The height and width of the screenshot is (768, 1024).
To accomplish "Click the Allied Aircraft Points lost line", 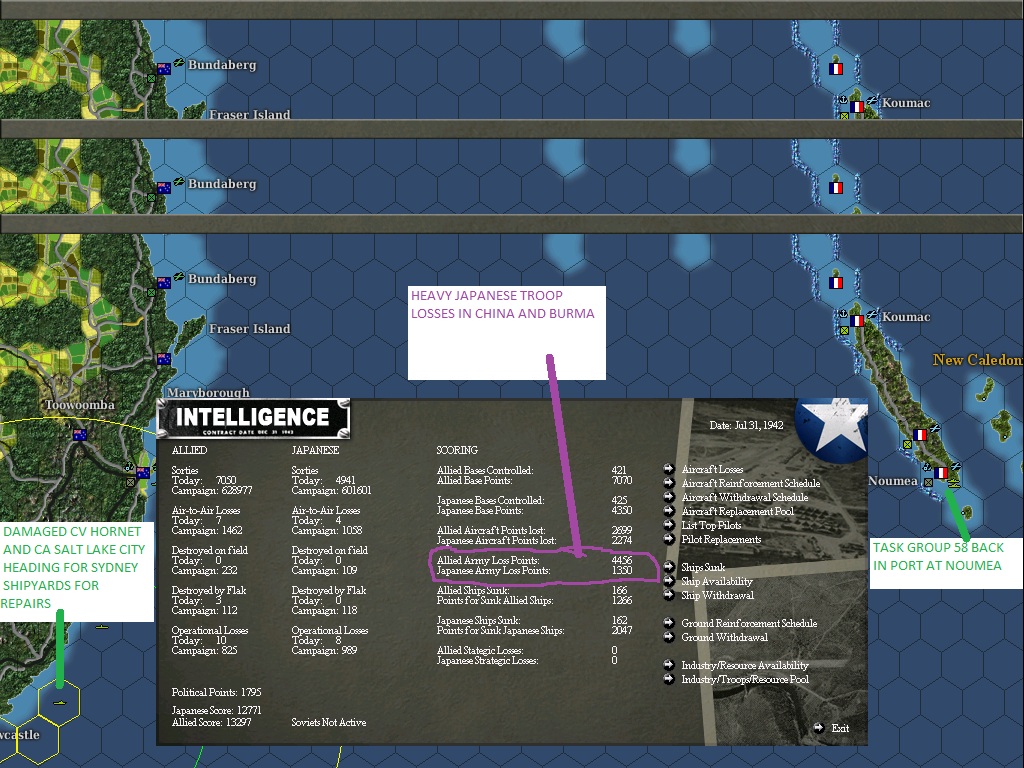I will pyautogui.click(x=534, y=530).
